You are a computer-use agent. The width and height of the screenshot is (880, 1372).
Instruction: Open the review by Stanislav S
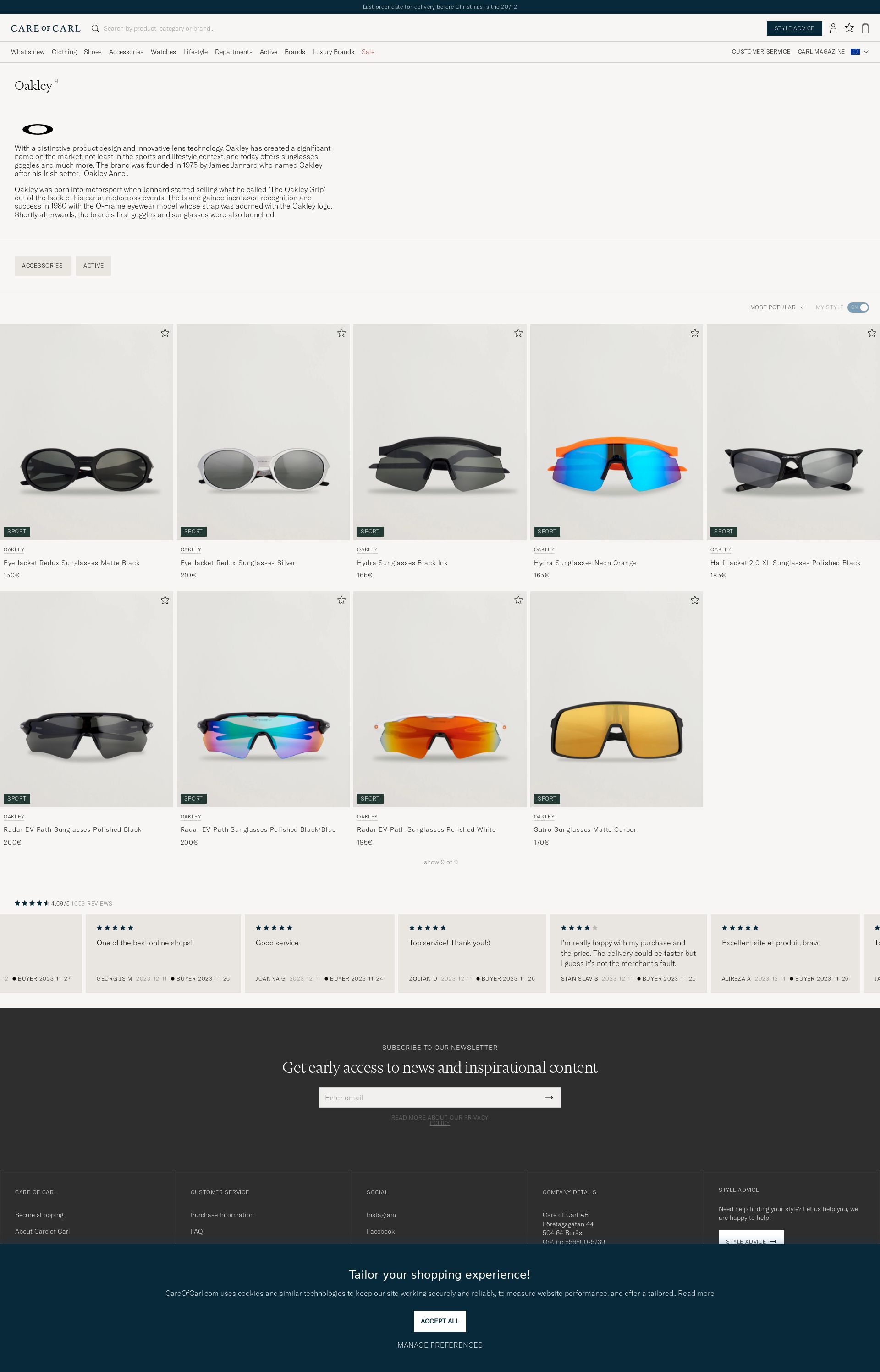[628, 953]
